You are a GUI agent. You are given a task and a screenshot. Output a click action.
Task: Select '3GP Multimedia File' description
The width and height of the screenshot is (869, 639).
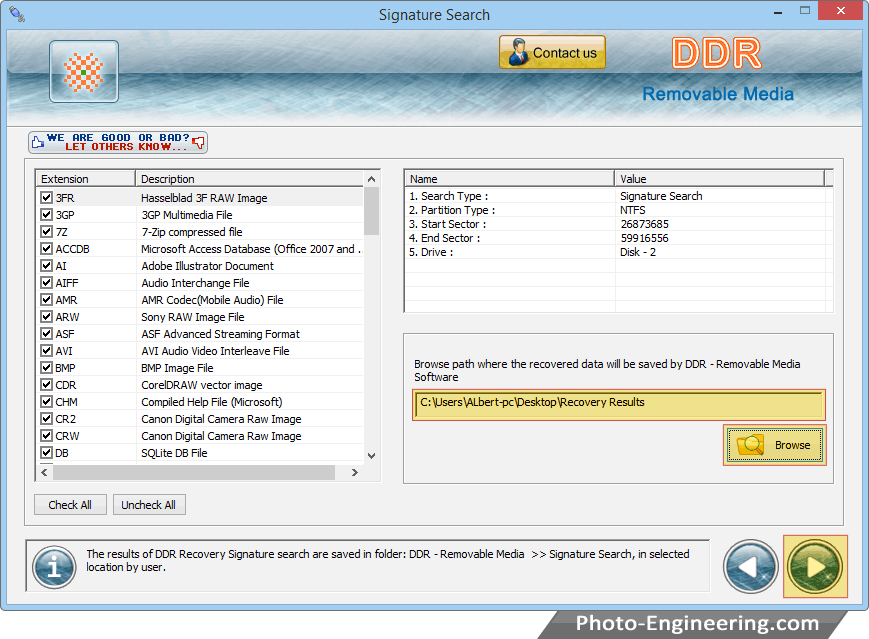tap(187, 215)
